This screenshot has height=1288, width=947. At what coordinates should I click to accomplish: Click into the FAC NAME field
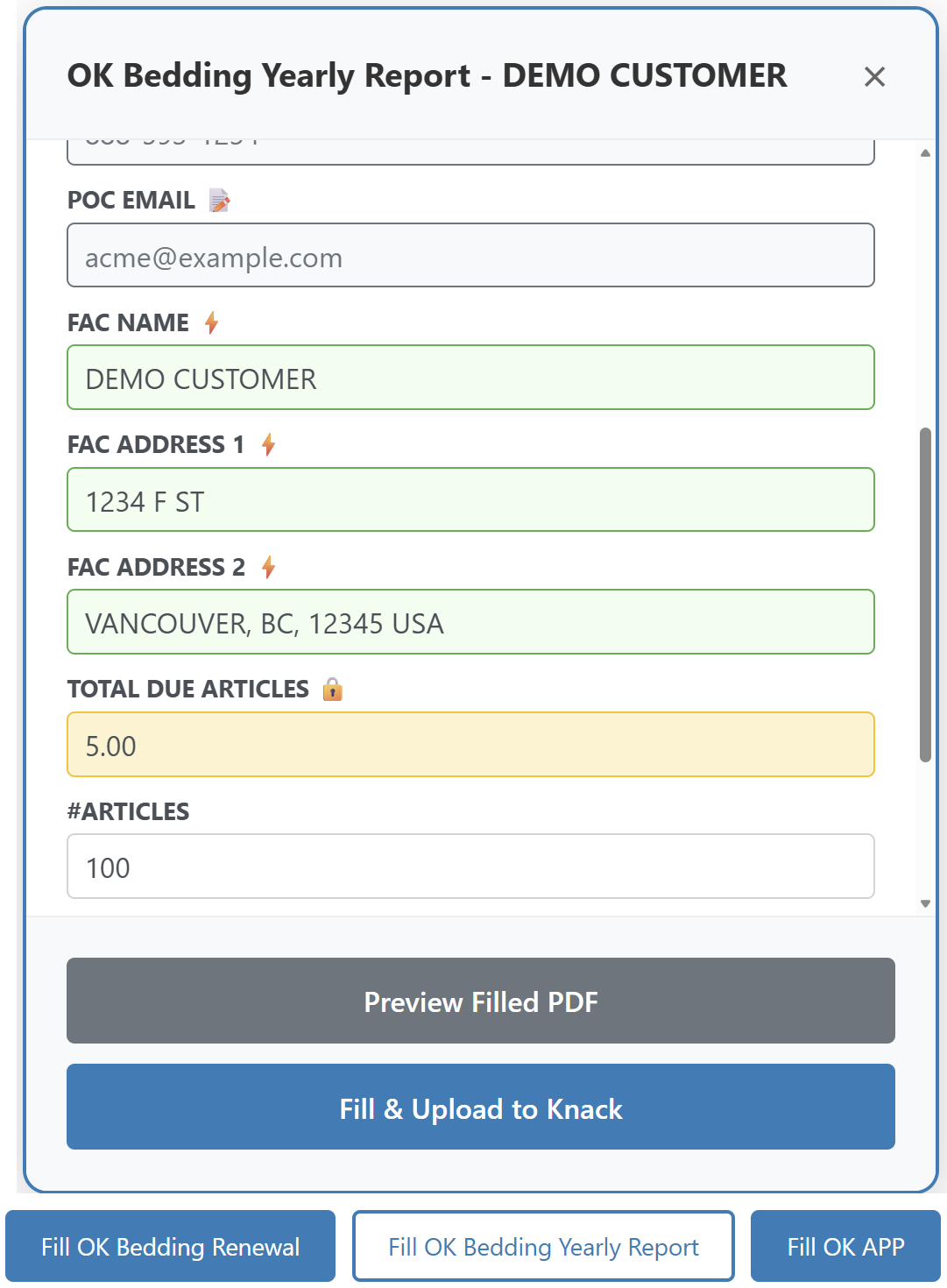[470, 378]
